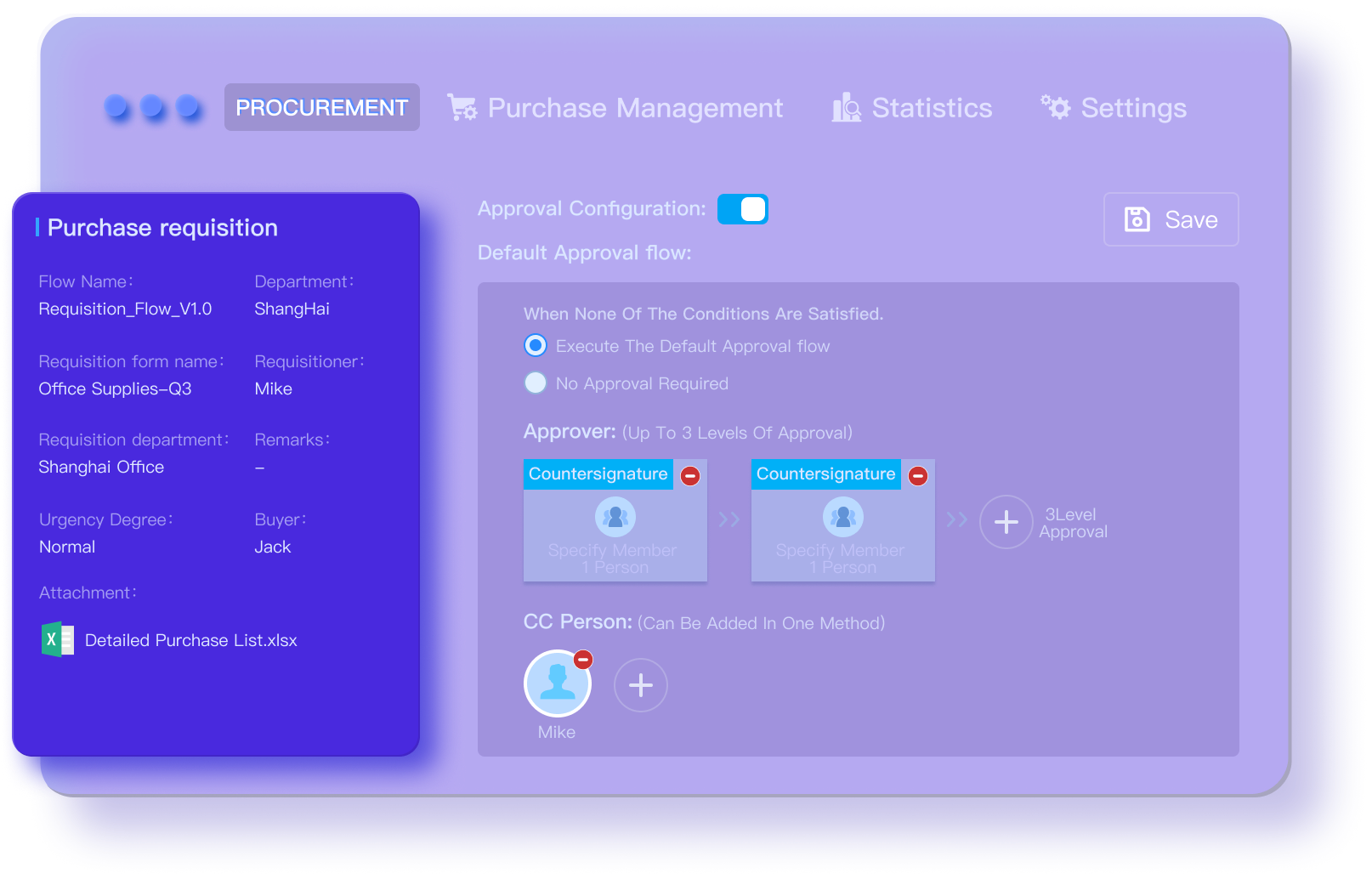Remove the first Countersignature approver
Viewport: 1372px width, 879px height.
(x=690, y=476)
